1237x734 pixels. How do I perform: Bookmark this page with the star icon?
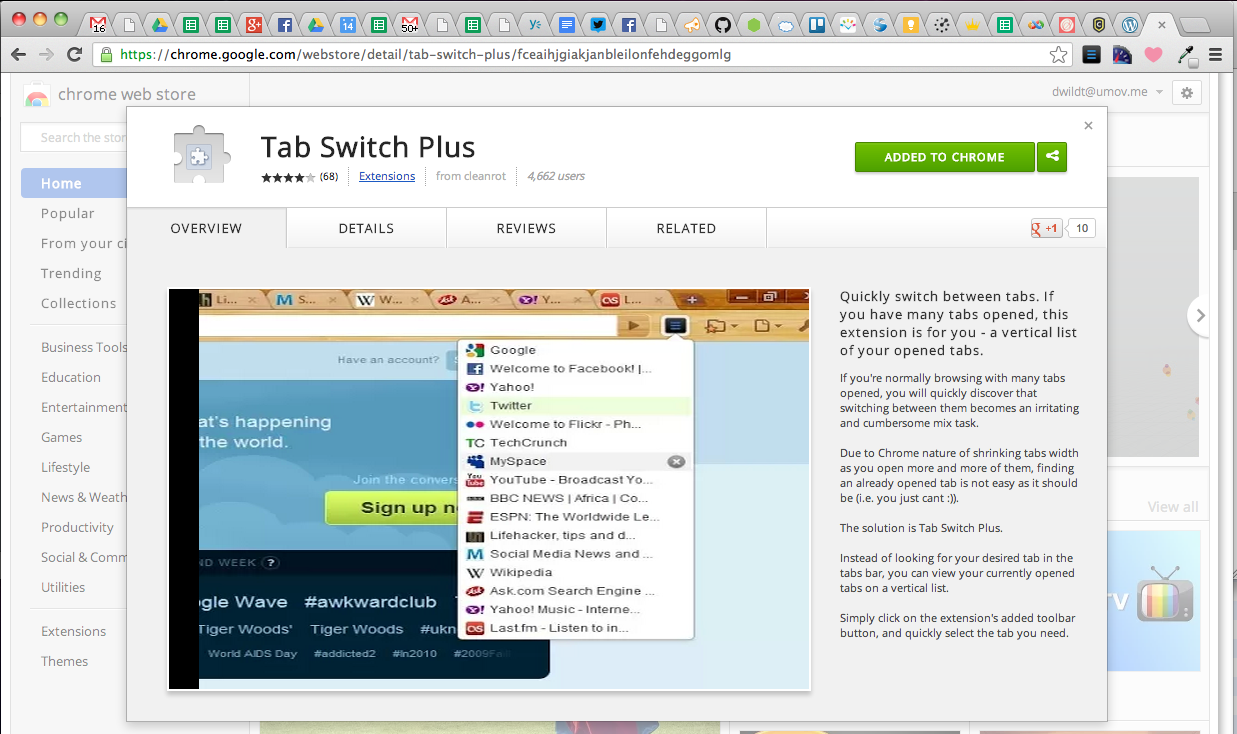click(x=1058, y=55)
